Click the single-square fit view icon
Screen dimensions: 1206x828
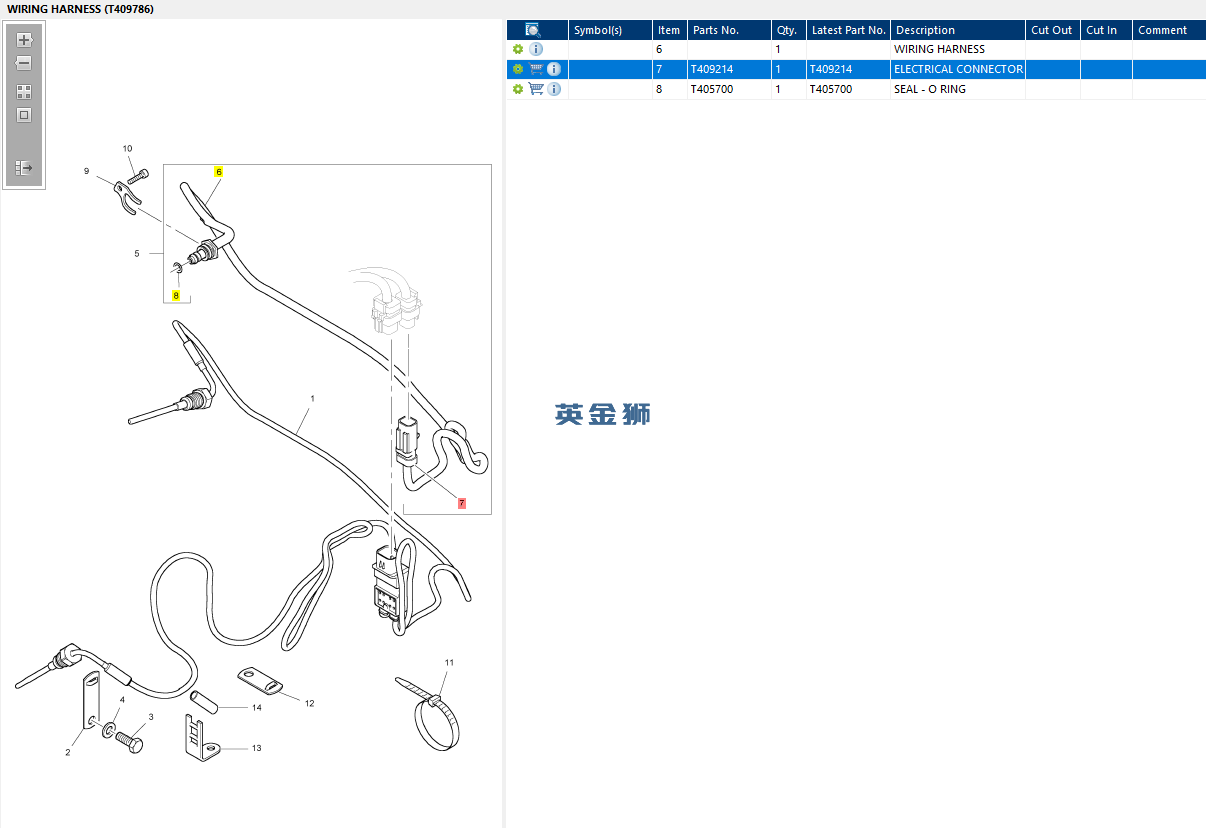pos(24,115)
